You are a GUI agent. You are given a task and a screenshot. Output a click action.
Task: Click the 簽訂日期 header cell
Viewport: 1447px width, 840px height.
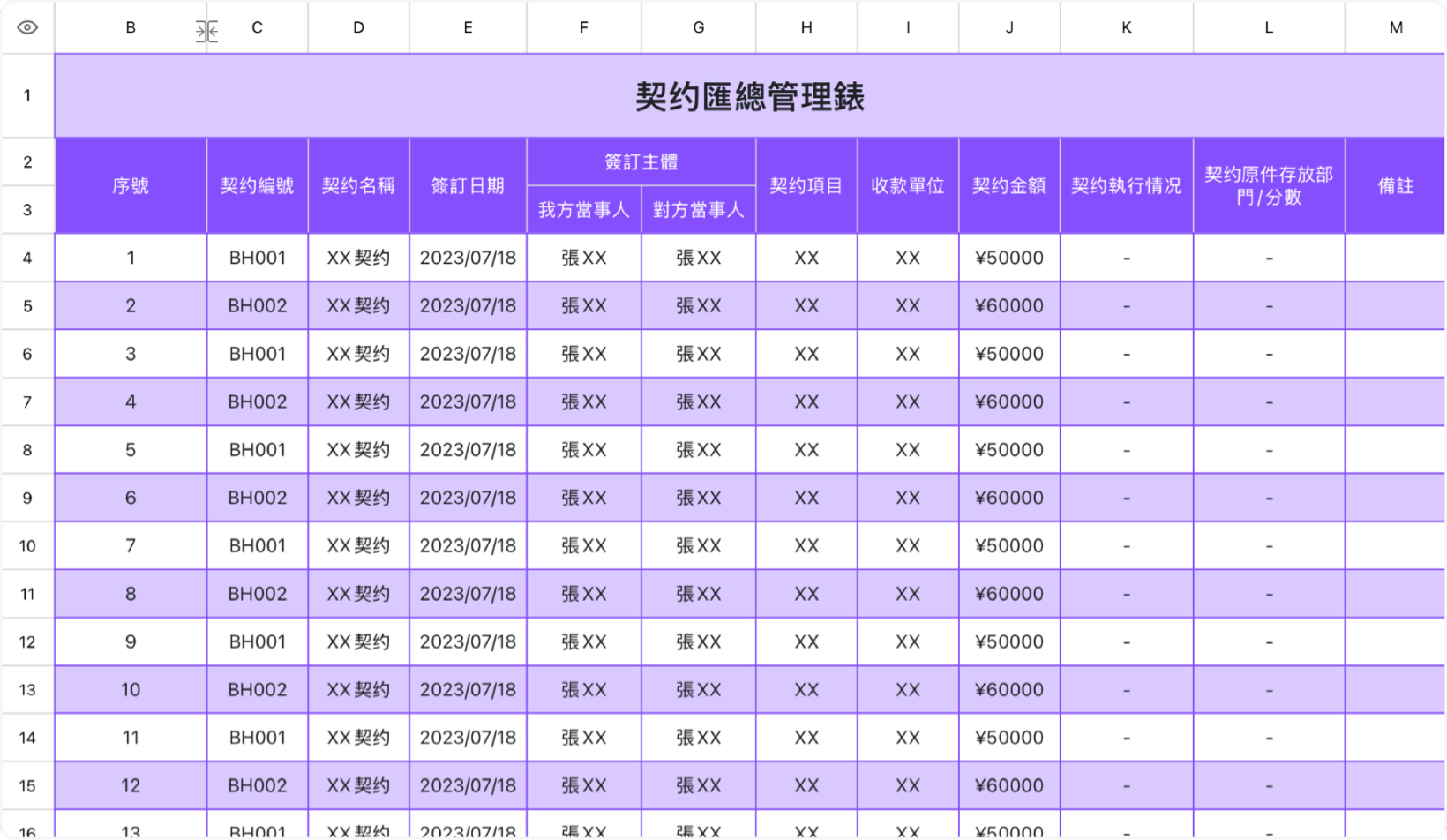pos(468,185)
